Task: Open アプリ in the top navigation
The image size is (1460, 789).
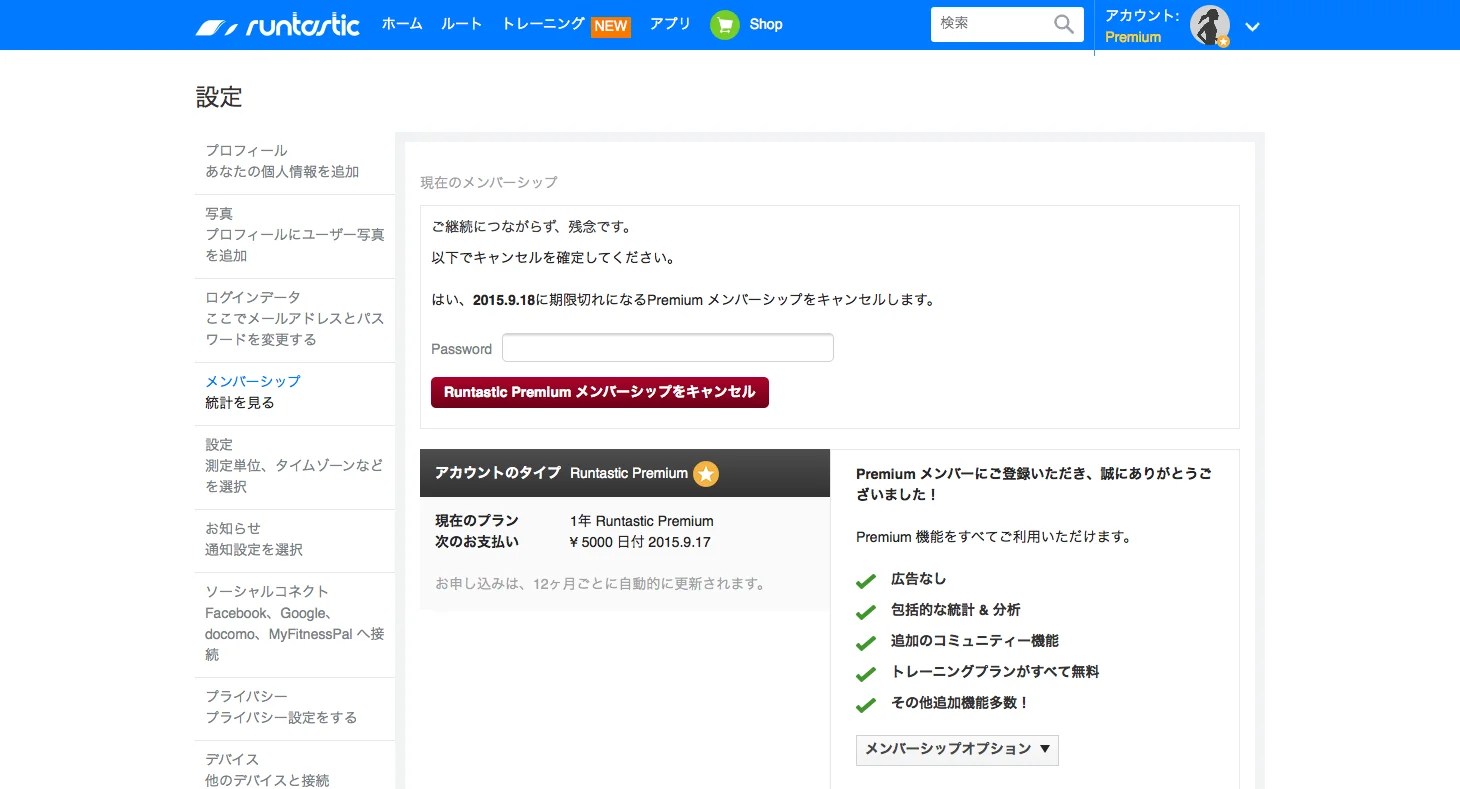Action: [670, 24]
